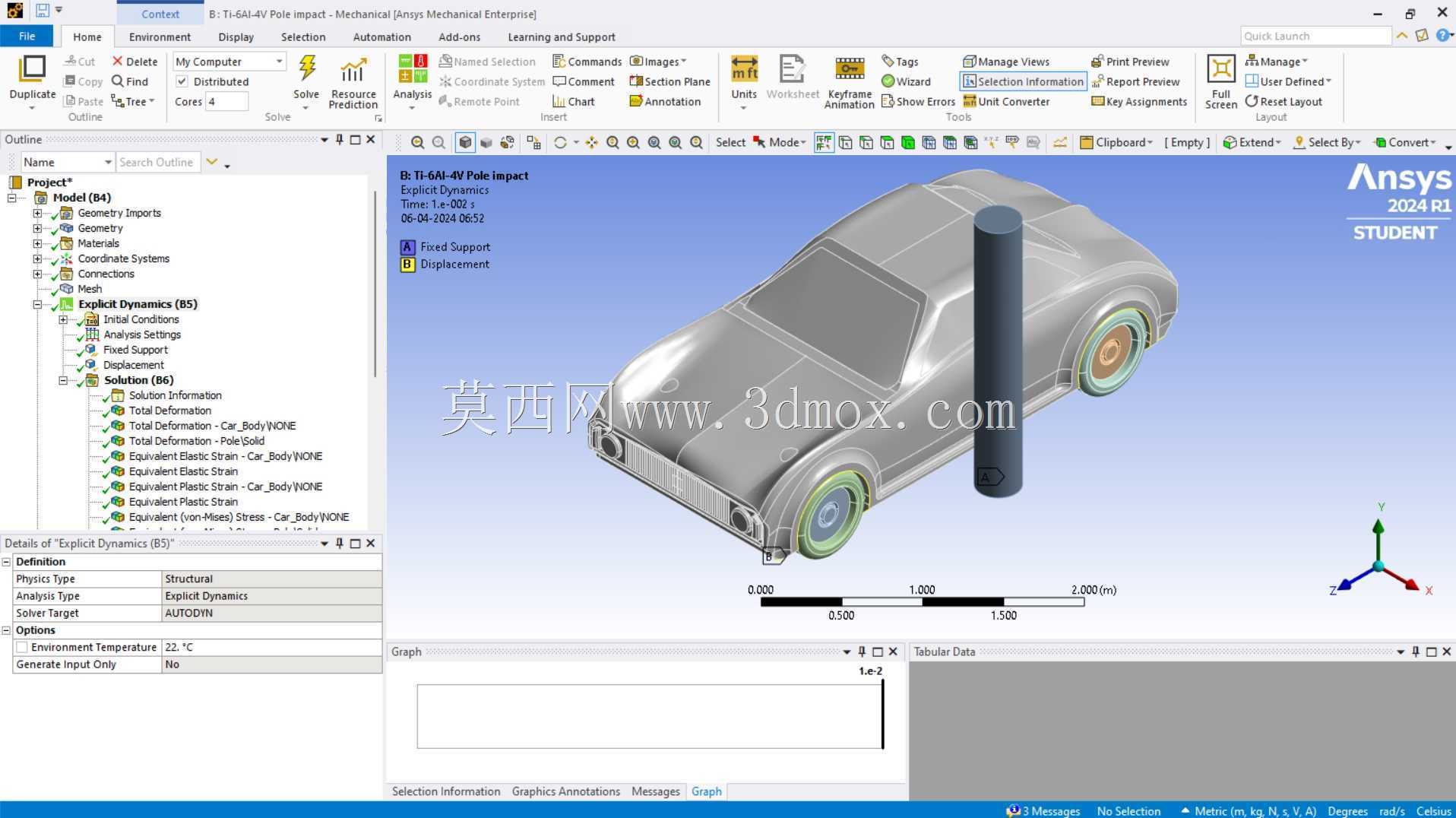Open the File menu
The height and width of the screenshot is (818, 1456).
(27, 36)
